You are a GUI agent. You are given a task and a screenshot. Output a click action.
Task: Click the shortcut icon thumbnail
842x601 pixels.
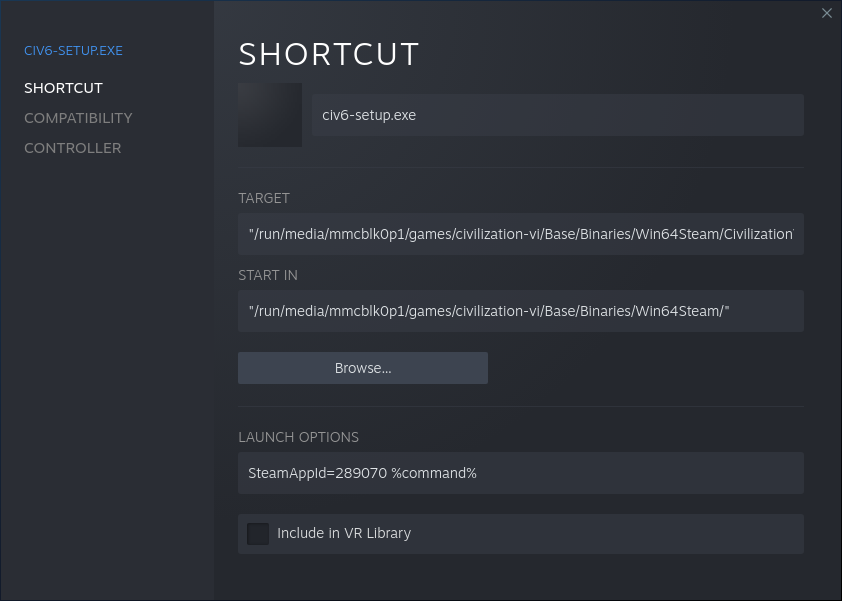(x=270, y=115)
